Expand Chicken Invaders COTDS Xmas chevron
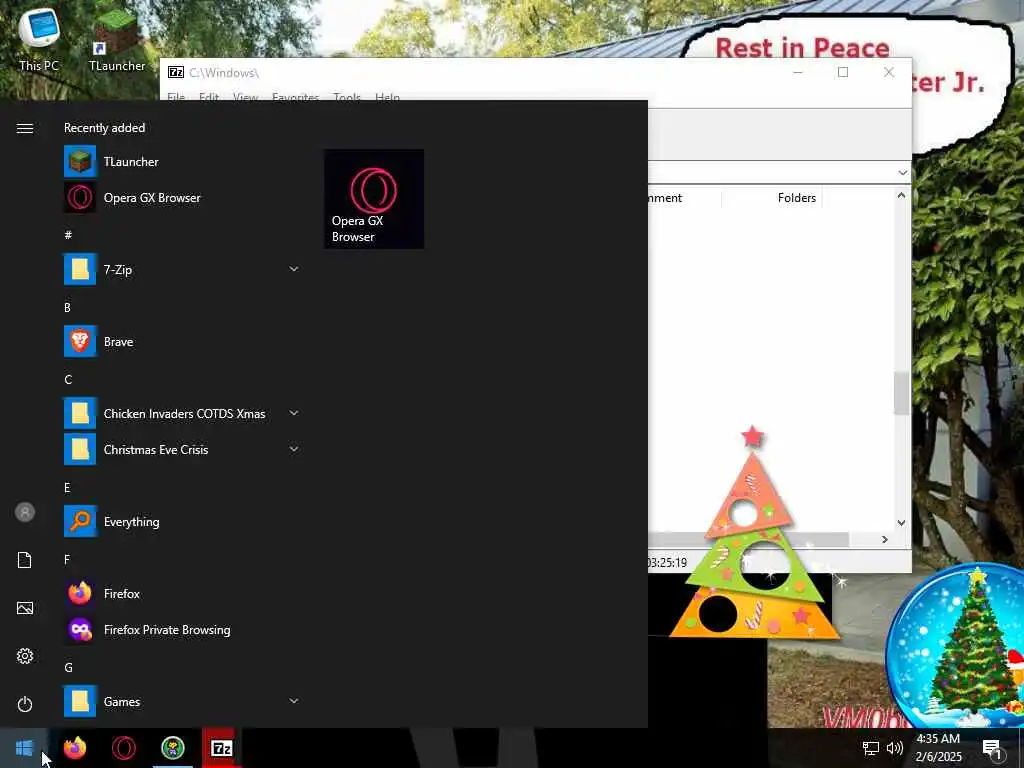 [294, 413]
